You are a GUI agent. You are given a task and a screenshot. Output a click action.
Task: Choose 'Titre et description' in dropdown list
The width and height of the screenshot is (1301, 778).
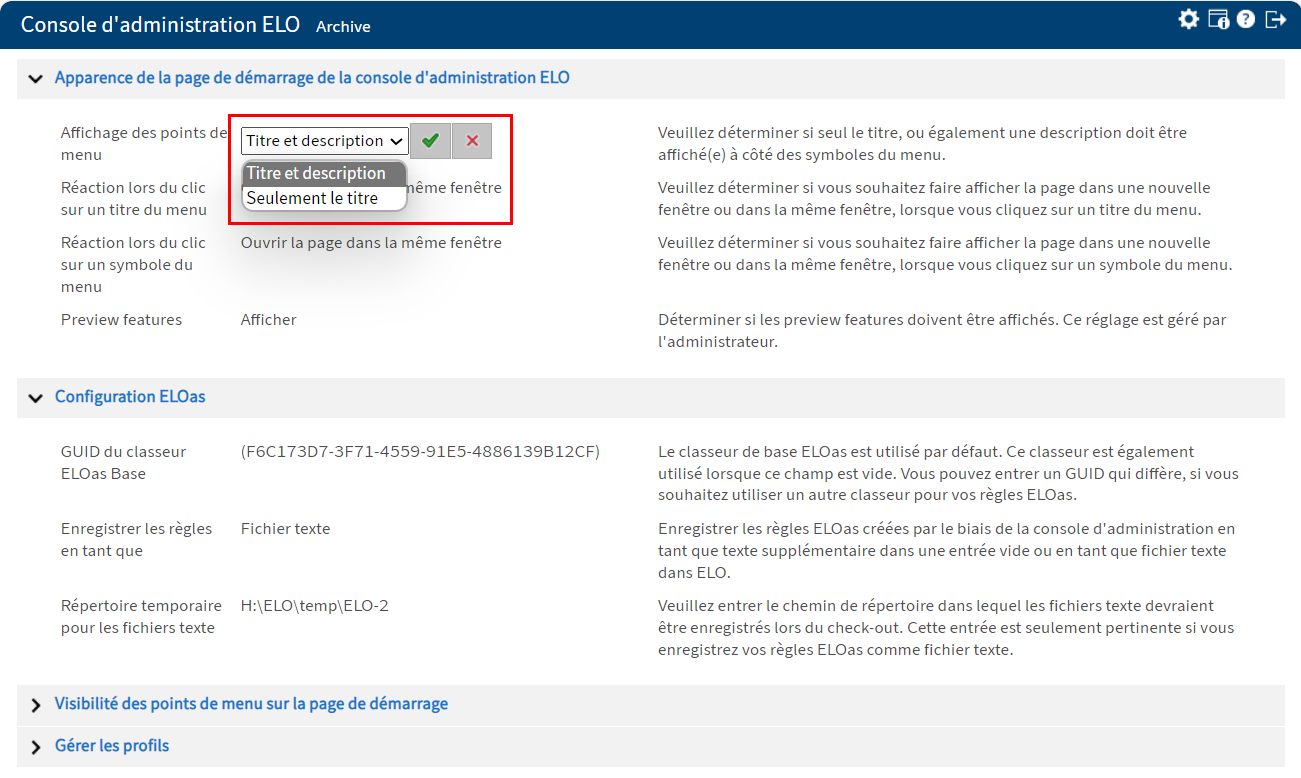tap(325, 173)
